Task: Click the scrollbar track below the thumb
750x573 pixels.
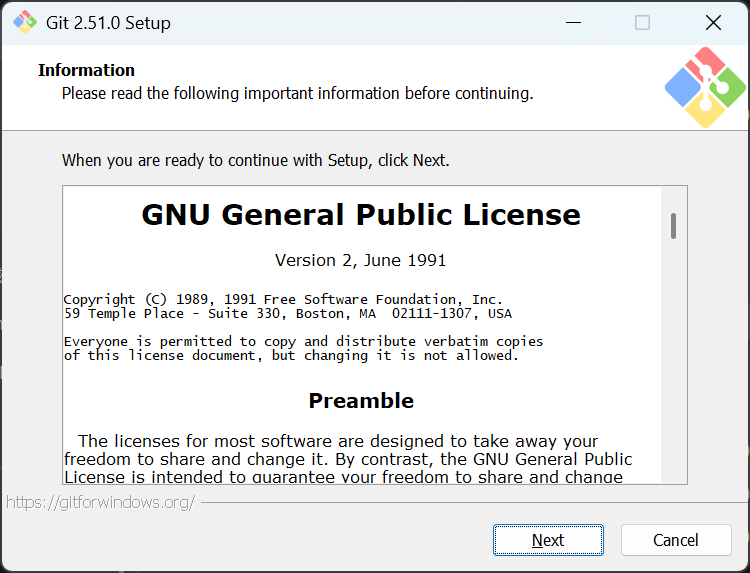Action: pyautogui.click(x=673, y=359)
